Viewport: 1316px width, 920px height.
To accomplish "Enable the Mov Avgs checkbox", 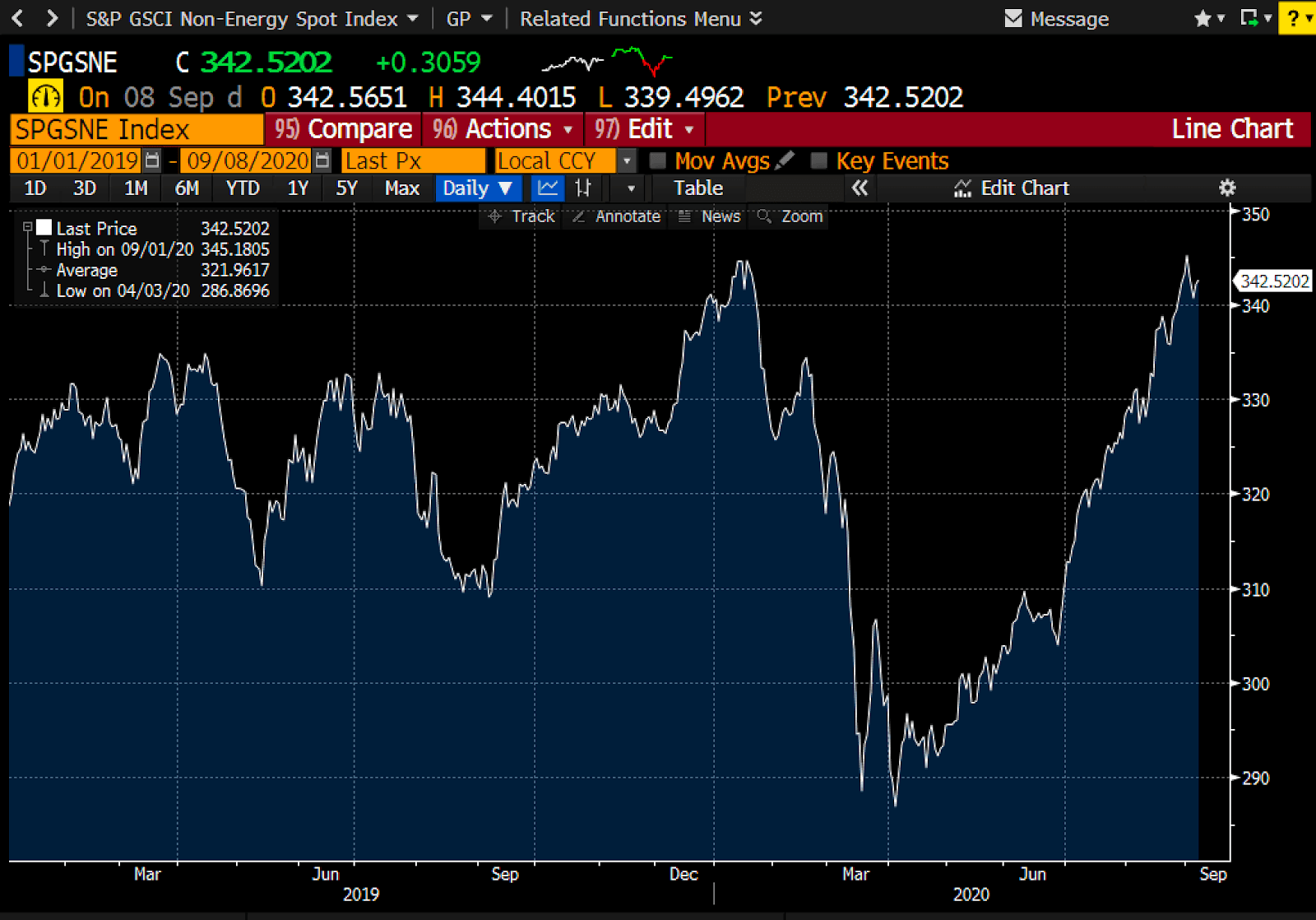I will coord(657,160).
